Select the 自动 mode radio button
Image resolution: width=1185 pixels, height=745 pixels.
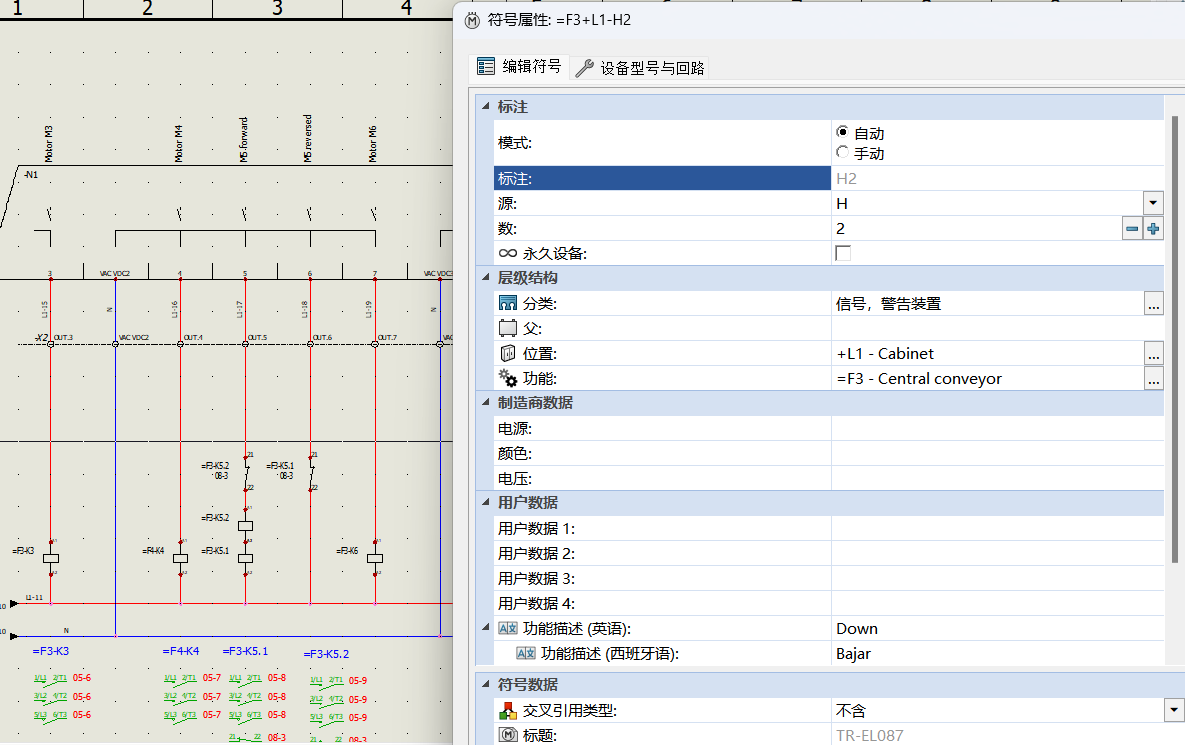click(842, 132)
